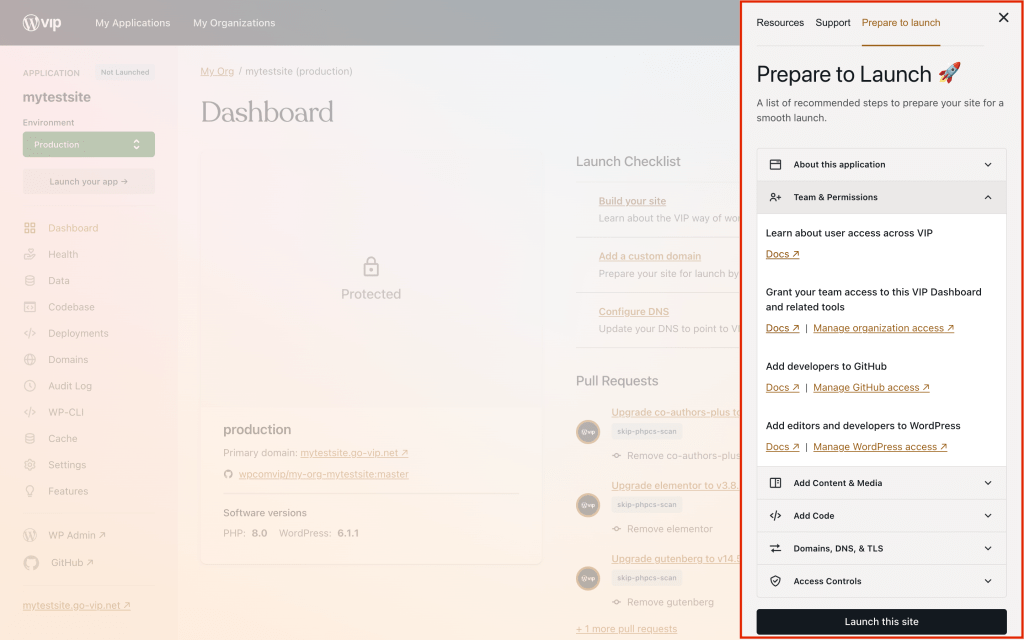The image size is (1024, 640).
Task: Open the Build your site checklist link
Action: click(632, 201)
